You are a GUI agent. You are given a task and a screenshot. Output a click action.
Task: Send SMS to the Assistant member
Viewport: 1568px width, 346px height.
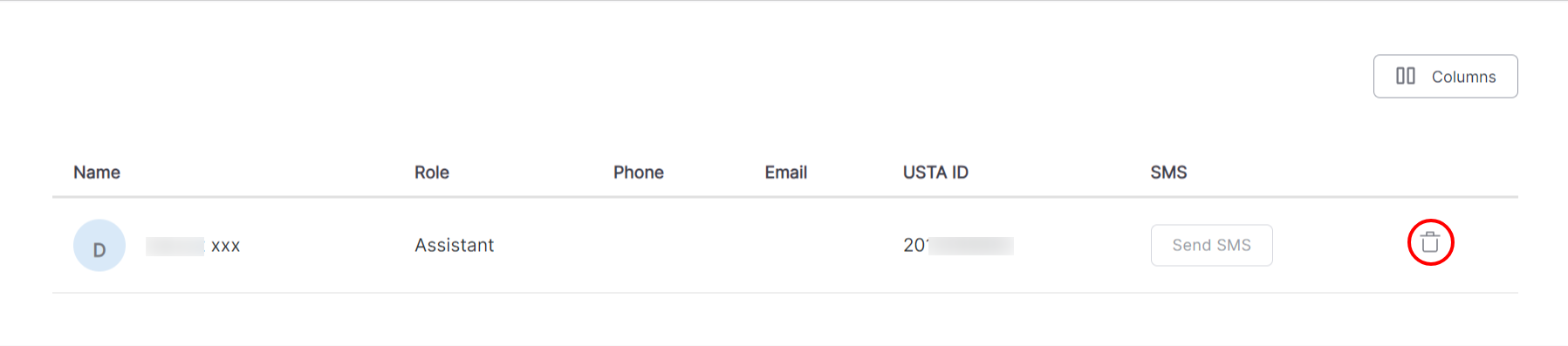click(1211, 245)
